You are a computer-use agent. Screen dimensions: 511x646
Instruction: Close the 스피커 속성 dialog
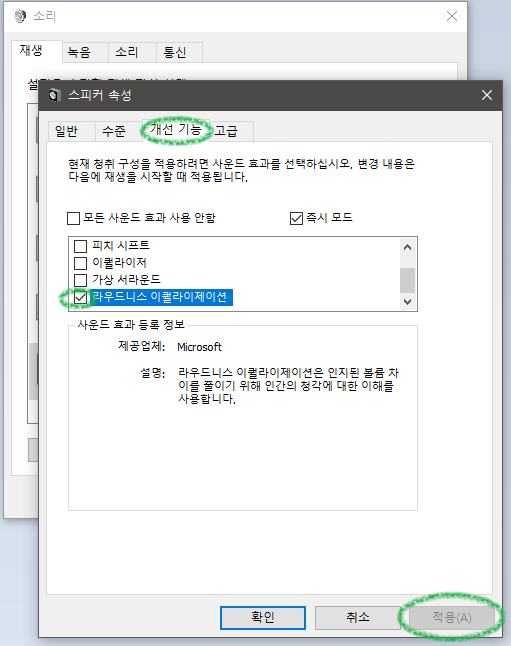click(x=487, y=95)
